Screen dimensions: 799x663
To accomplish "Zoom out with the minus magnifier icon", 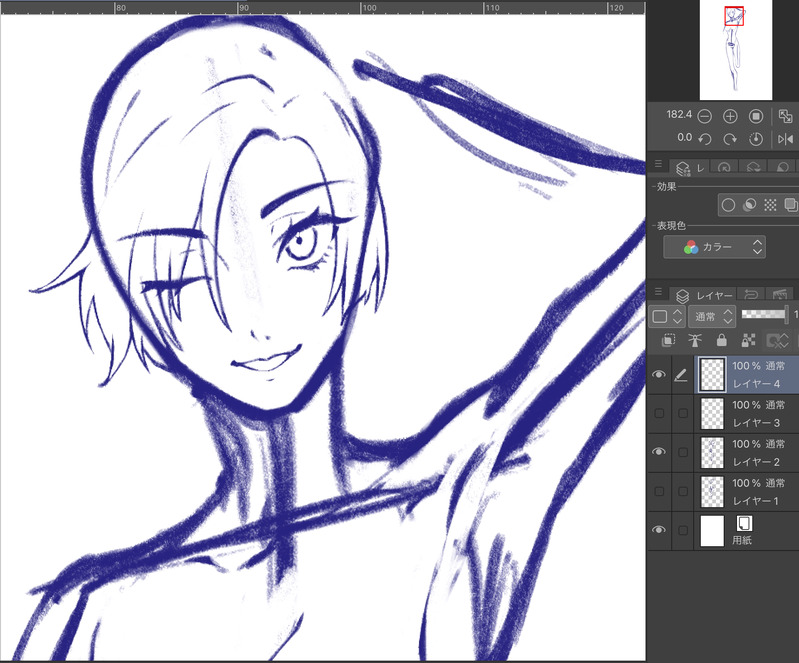I will [x=704, y=117].
